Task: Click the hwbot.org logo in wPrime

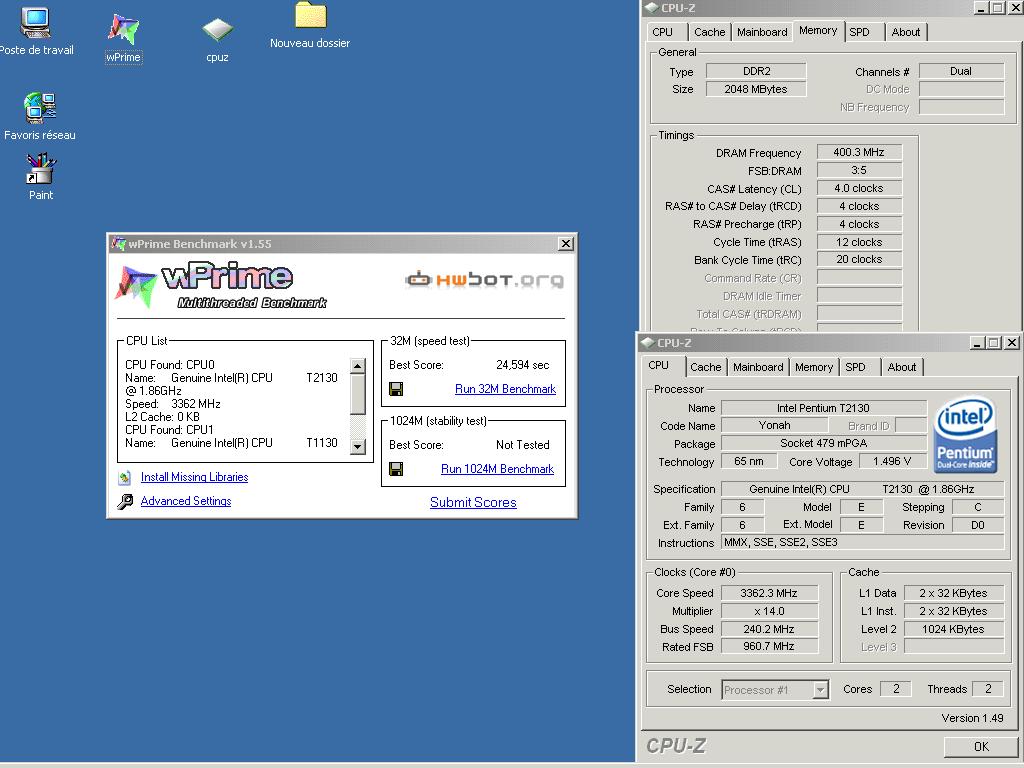Action: 484,280
